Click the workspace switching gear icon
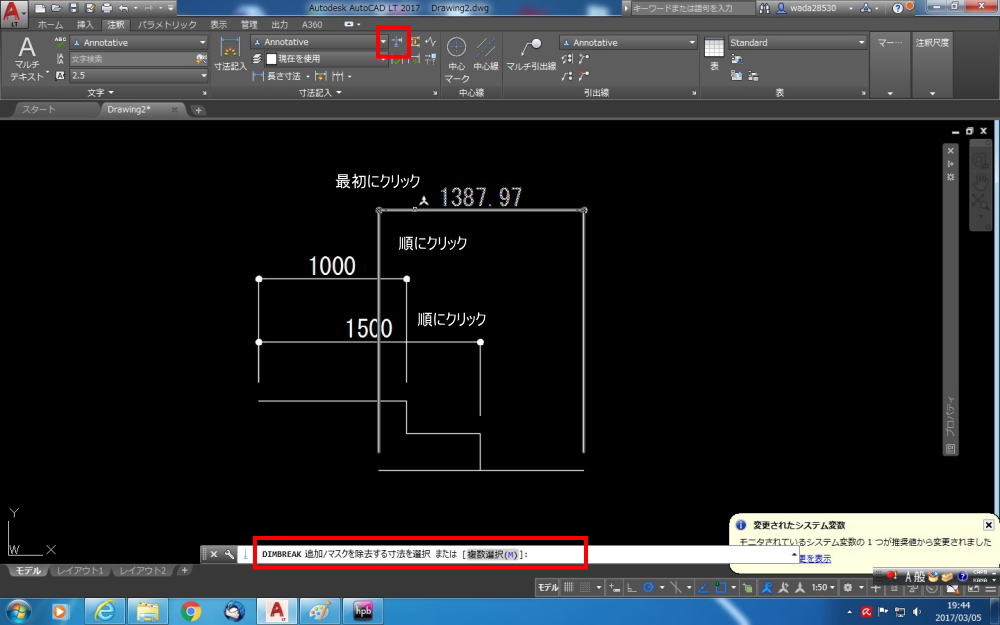This screenshot has width=1000, height=625. click(x=848, y=587)
